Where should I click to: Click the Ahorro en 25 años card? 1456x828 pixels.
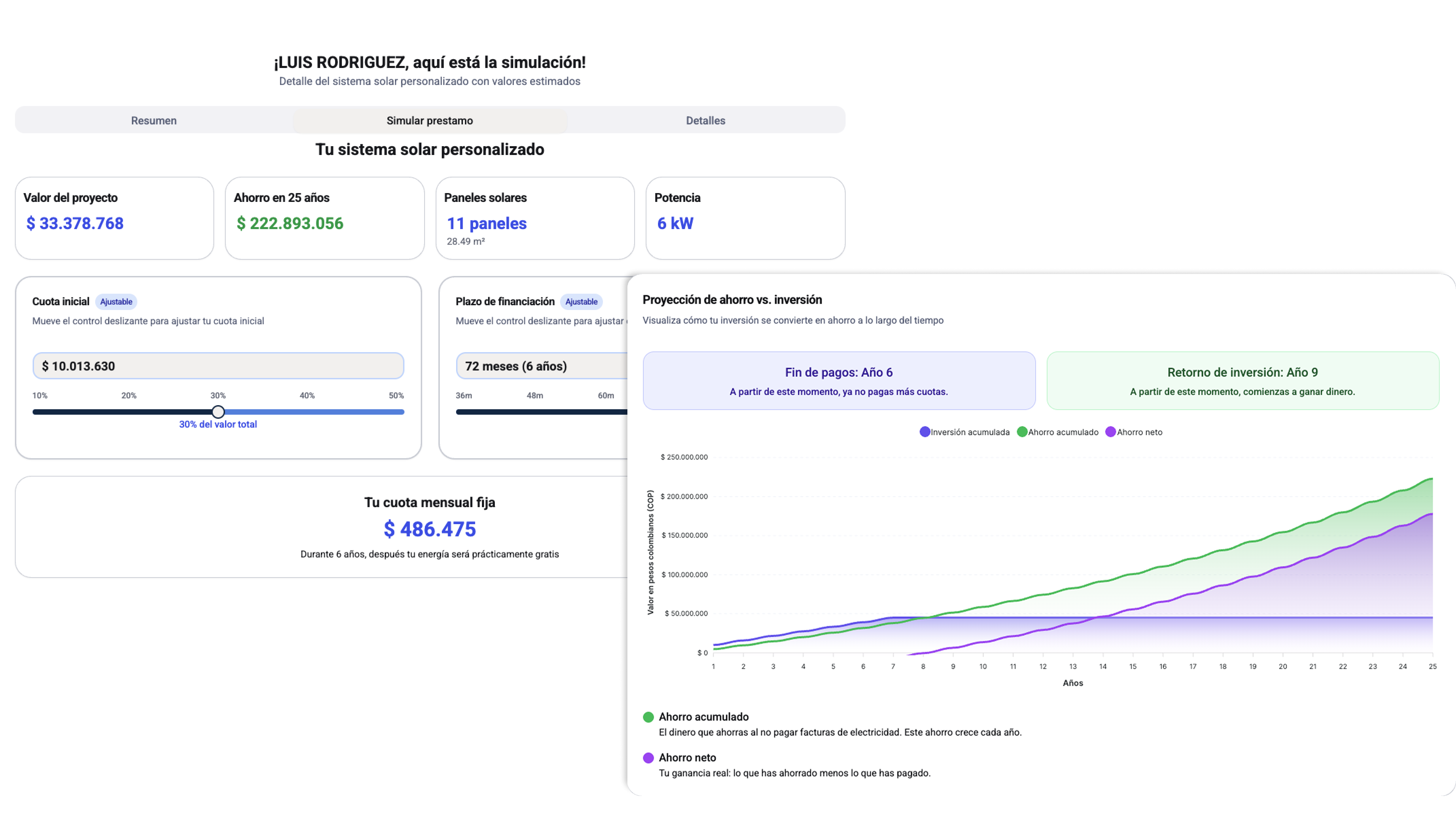tap(325, 218)
